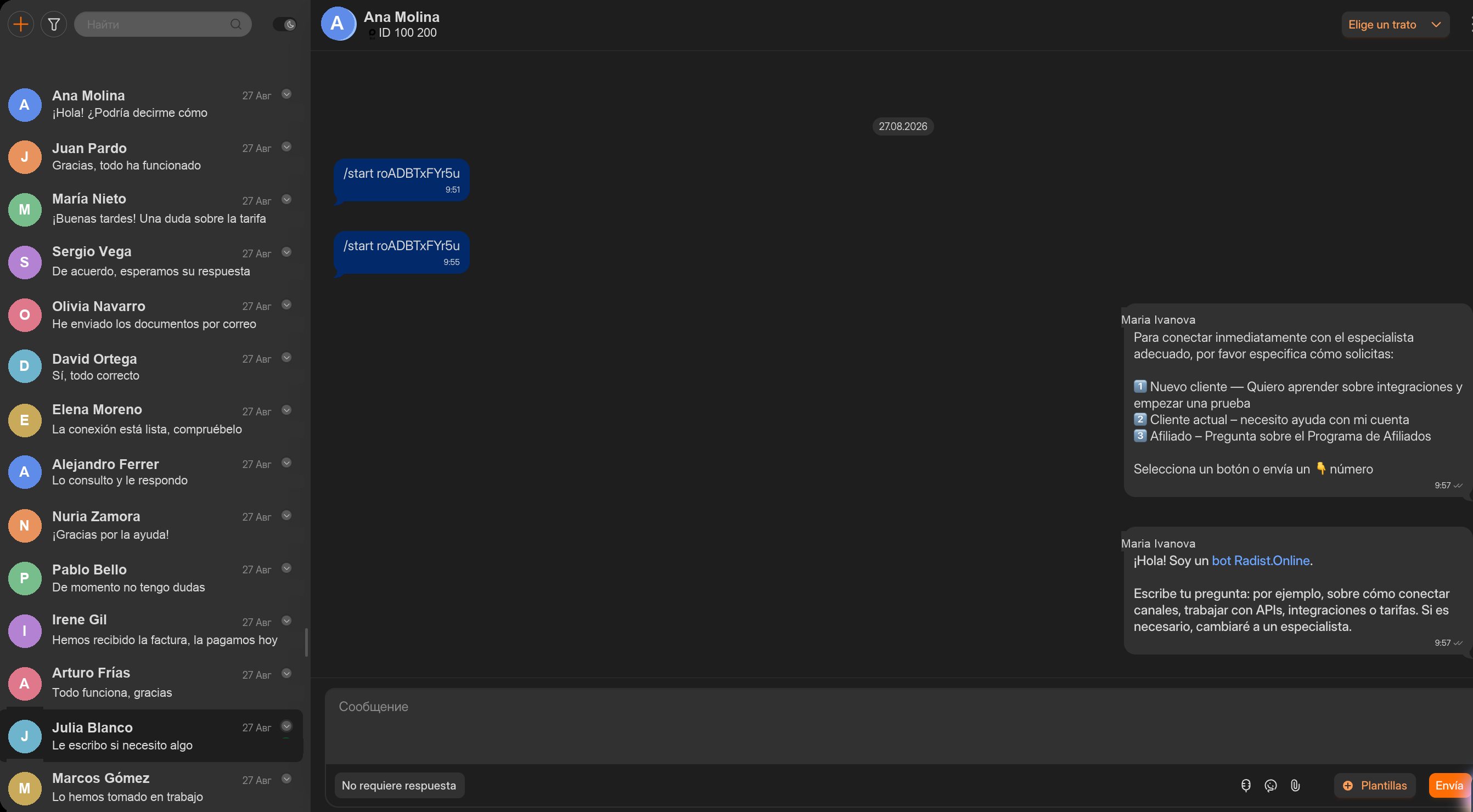Image resolution: width=1473 pixels, height=812 pixels.
Task: Follow the bot Radist.Online link
Action: [x=1260, y=560]
